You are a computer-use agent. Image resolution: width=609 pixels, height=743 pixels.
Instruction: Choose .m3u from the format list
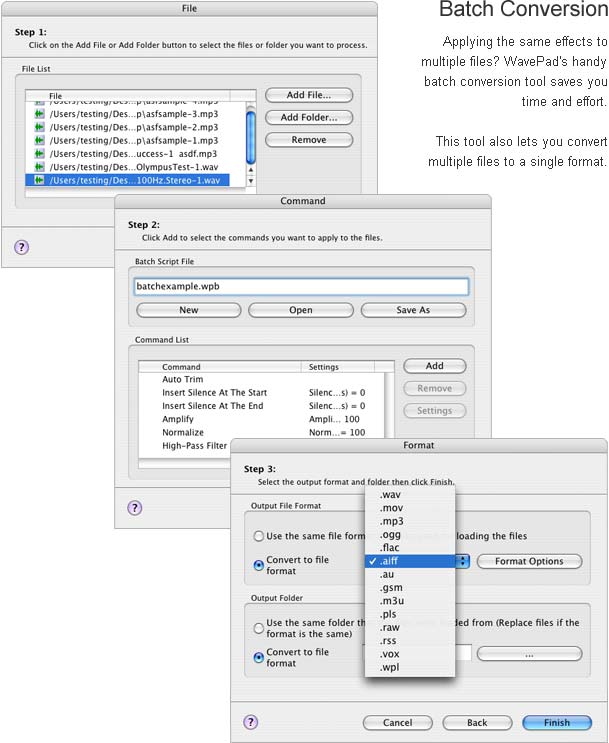pyautogui.click(x=410, y=601)
